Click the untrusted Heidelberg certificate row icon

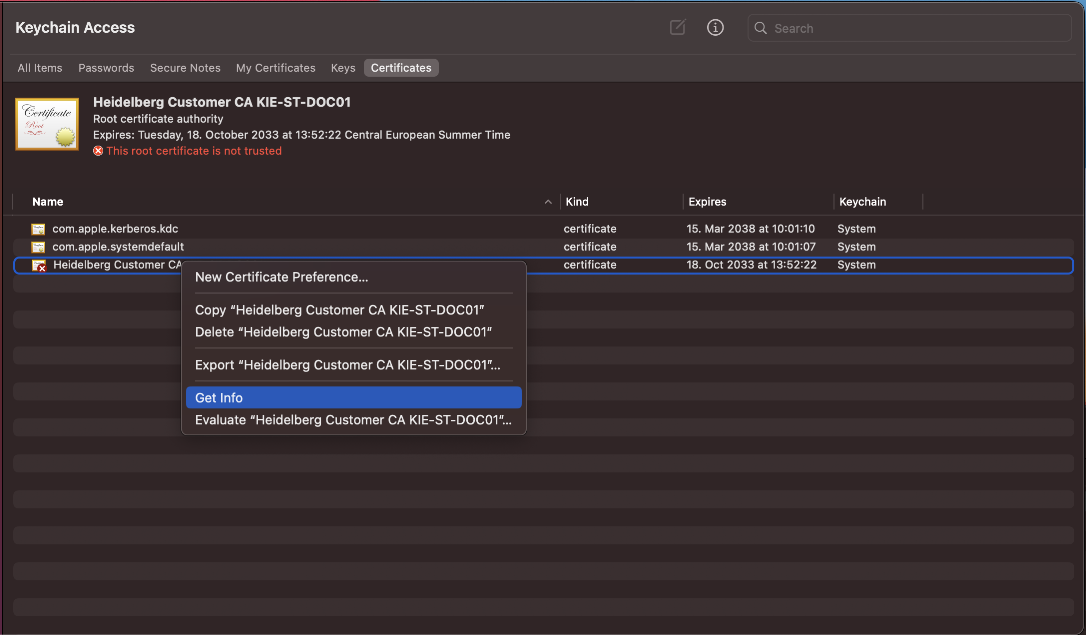pyautogui.click(x=39, y=265)
